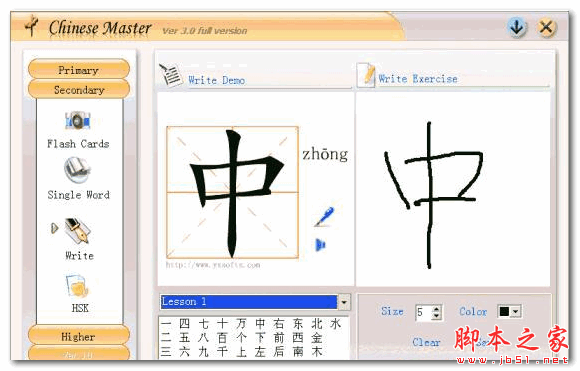Select character 中 in lesson list
Image resolution: width=580 pixels, height=371 pixels.
[x=260, y=324]
